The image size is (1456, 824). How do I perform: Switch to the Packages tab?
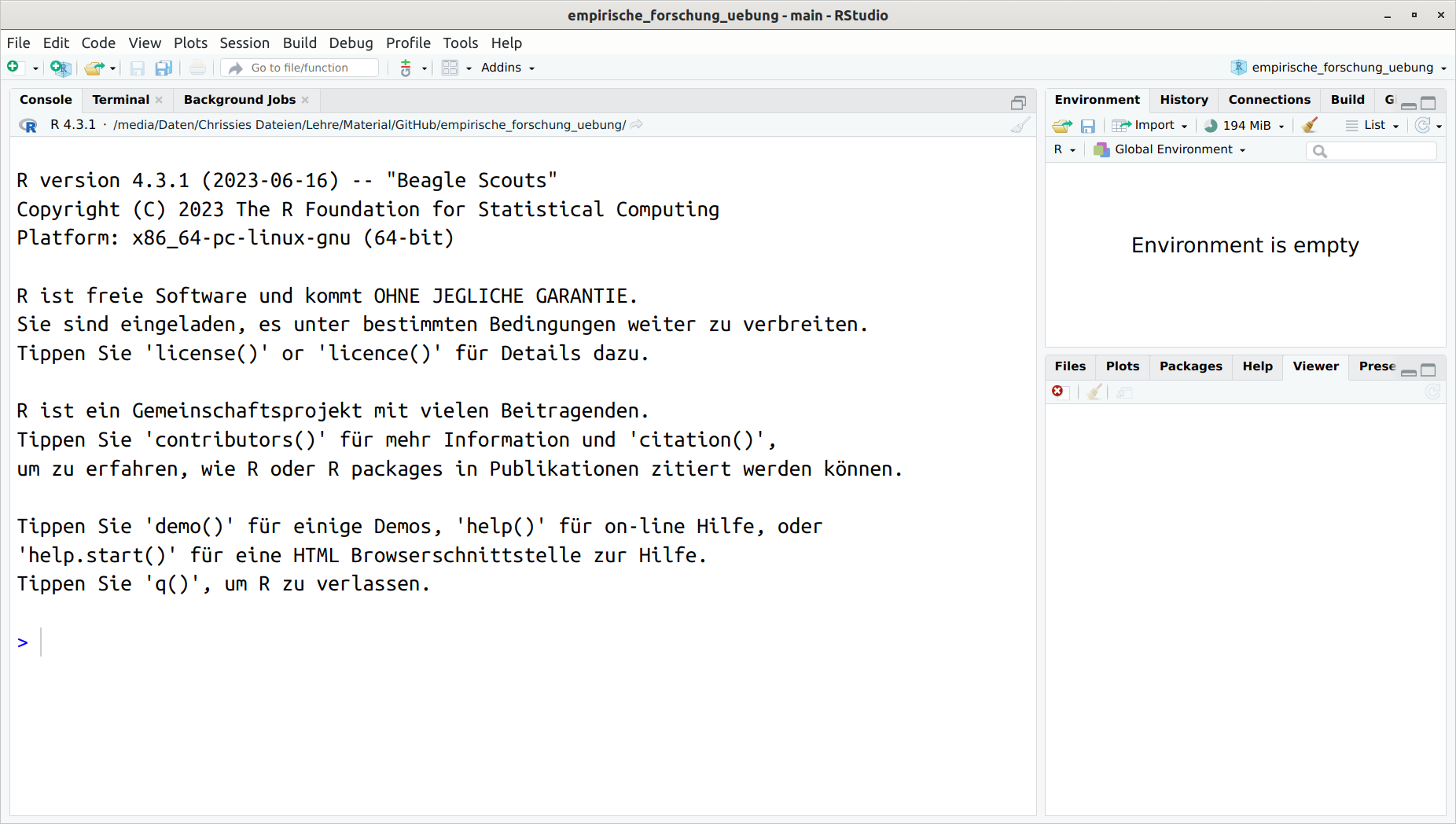(x=1190, y=366)
